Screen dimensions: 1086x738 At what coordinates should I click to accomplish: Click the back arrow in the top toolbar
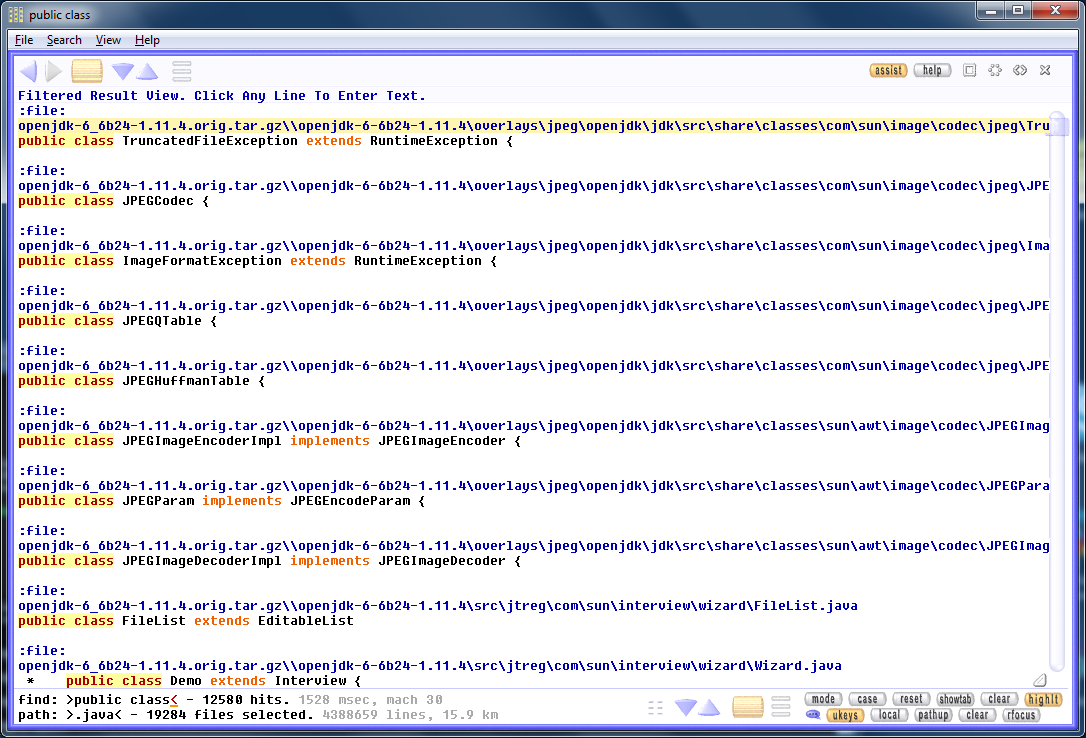pos(28,71)
